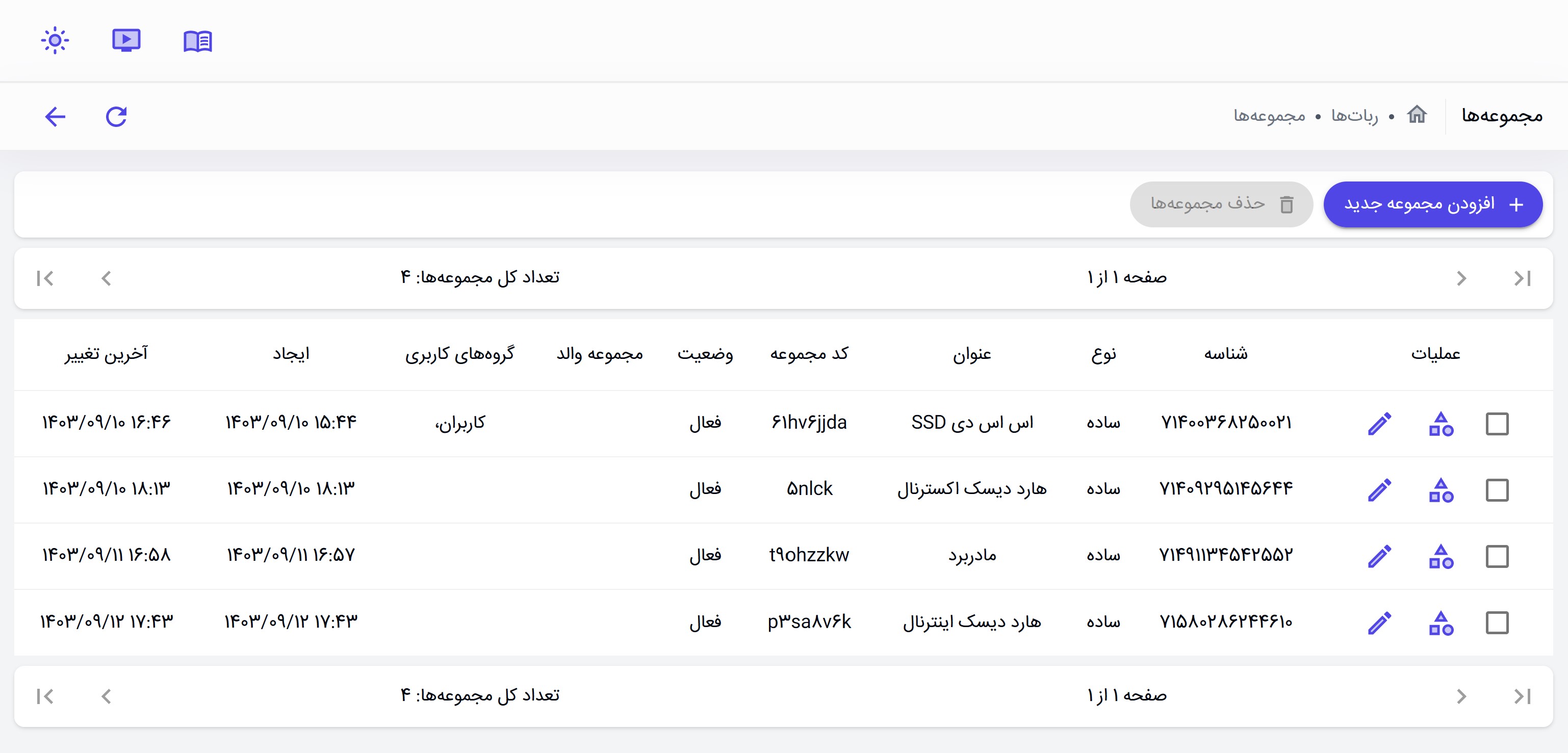This screenshot has width=1568, height=753.
Task: Toggle light/dark theme sun icon
Action: coord(55,41)
